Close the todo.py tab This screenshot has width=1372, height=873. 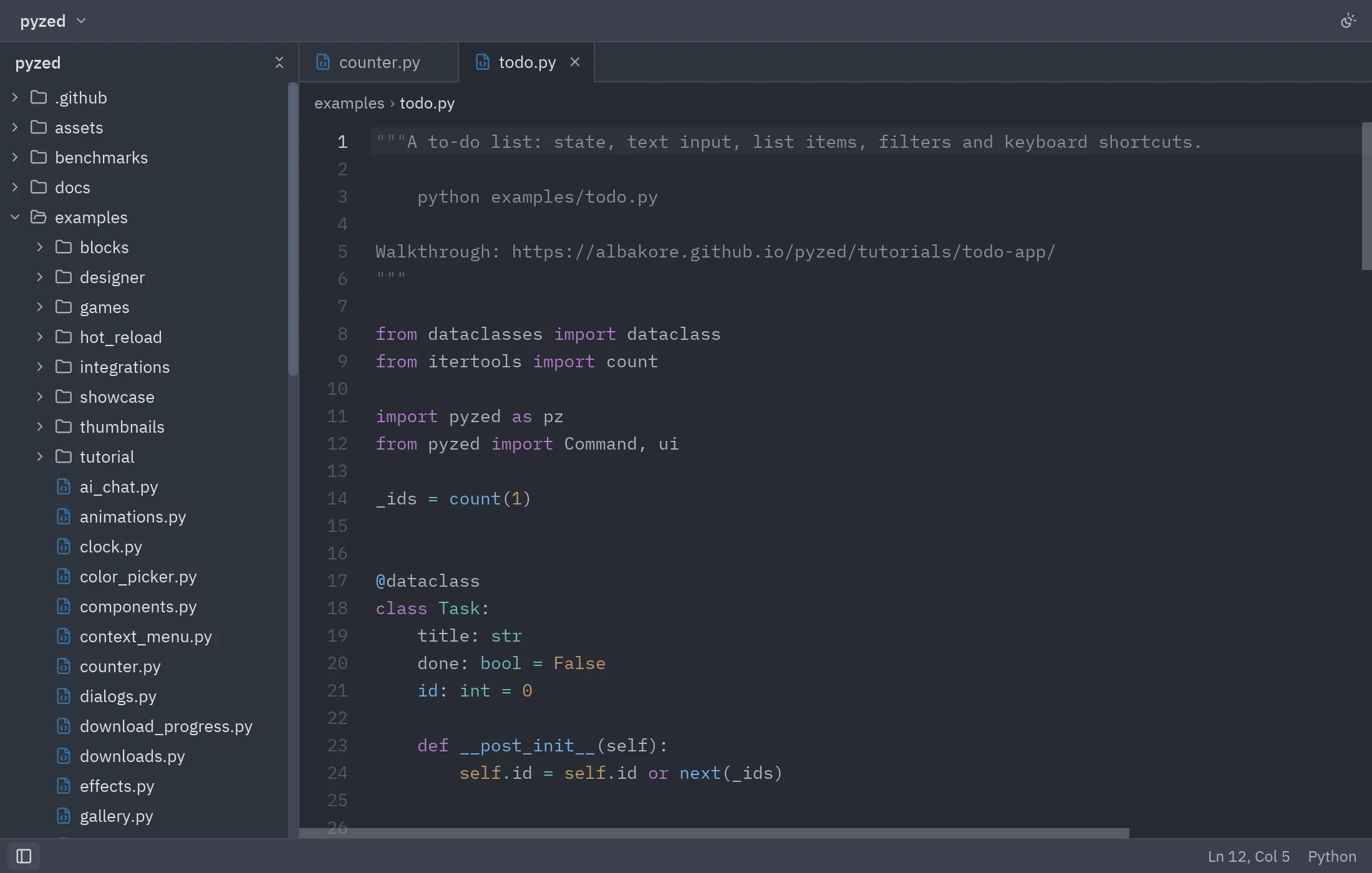575,62
